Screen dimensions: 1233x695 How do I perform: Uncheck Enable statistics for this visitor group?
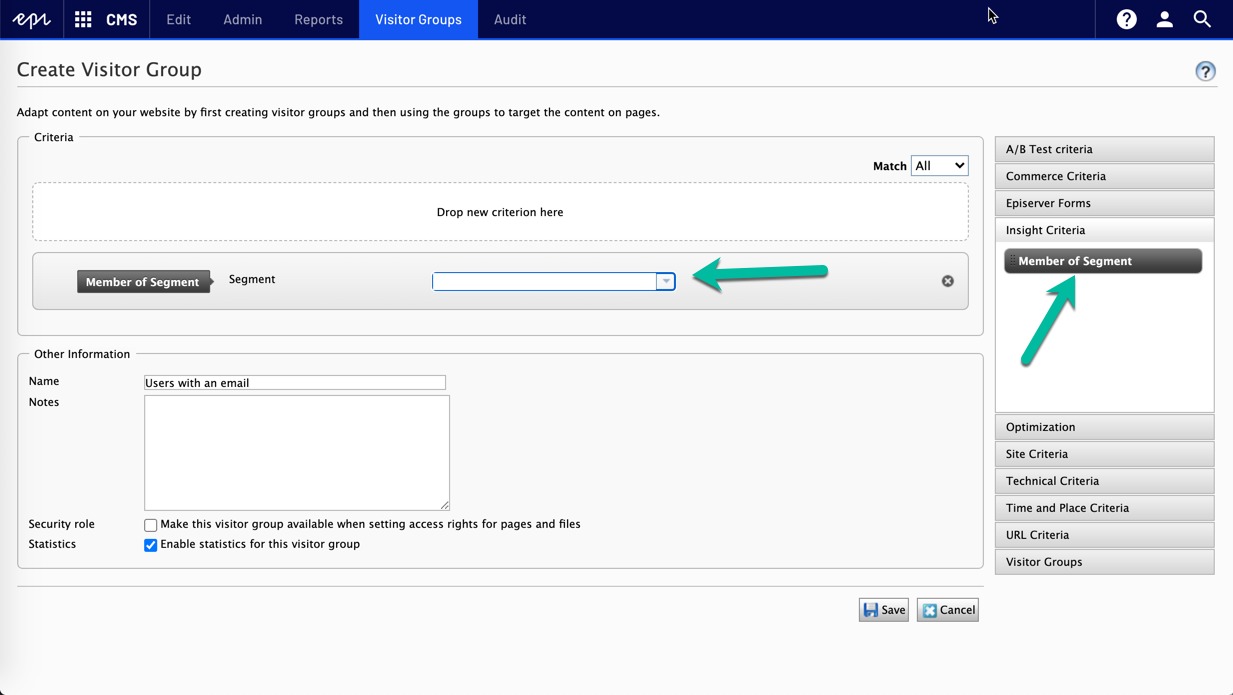151,545
